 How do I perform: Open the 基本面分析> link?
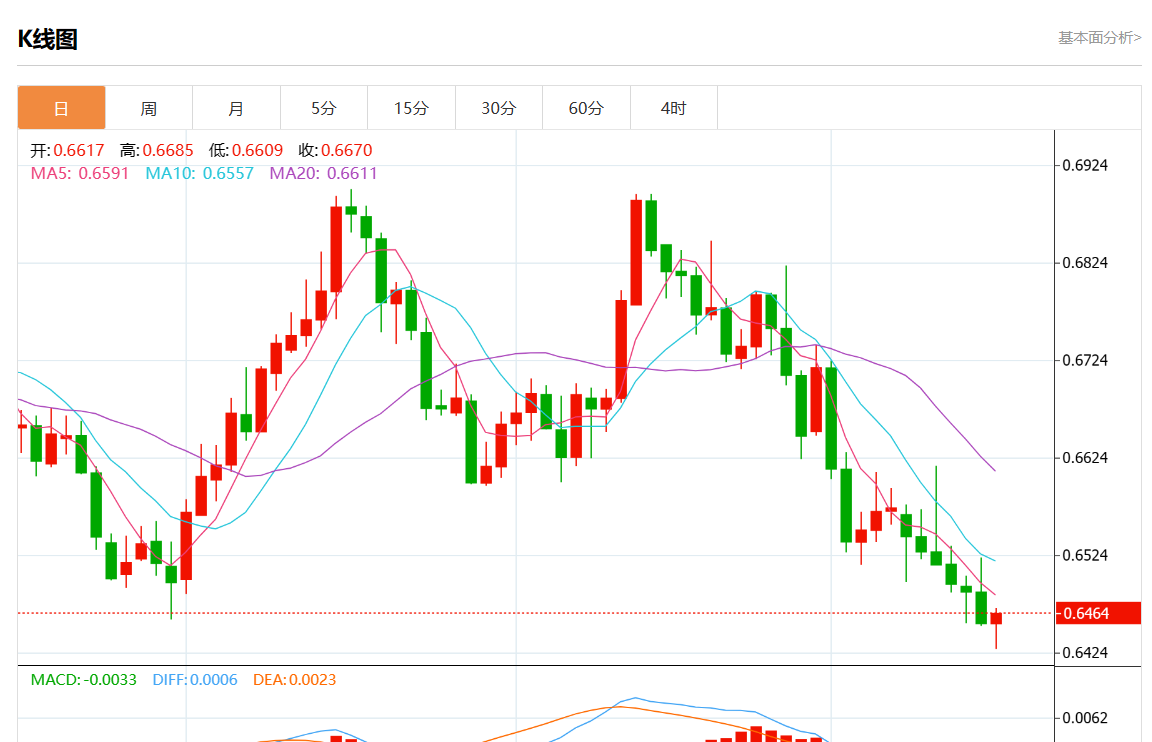(1099, 37)
